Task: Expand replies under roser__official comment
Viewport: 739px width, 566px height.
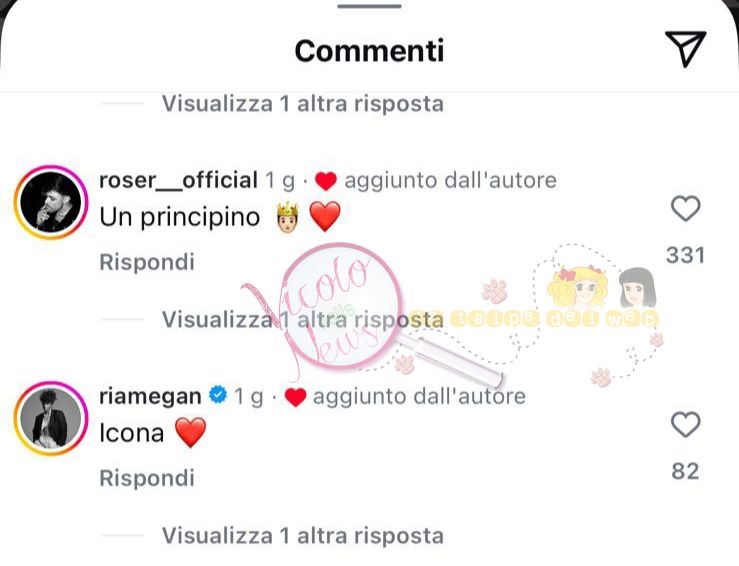Action: click(303, 320)
